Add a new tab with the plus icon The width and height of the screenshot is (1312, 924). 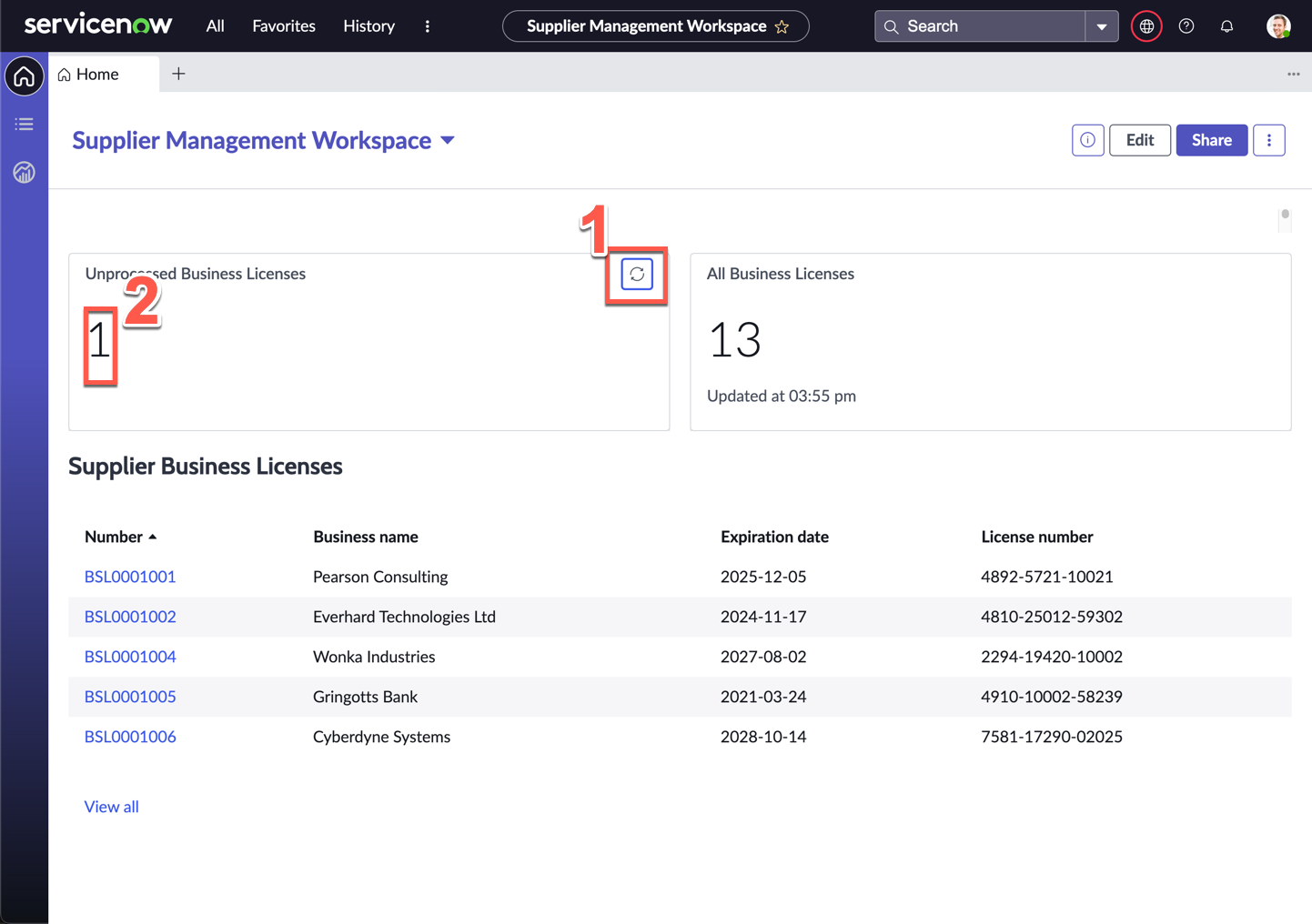pos(178,74)
